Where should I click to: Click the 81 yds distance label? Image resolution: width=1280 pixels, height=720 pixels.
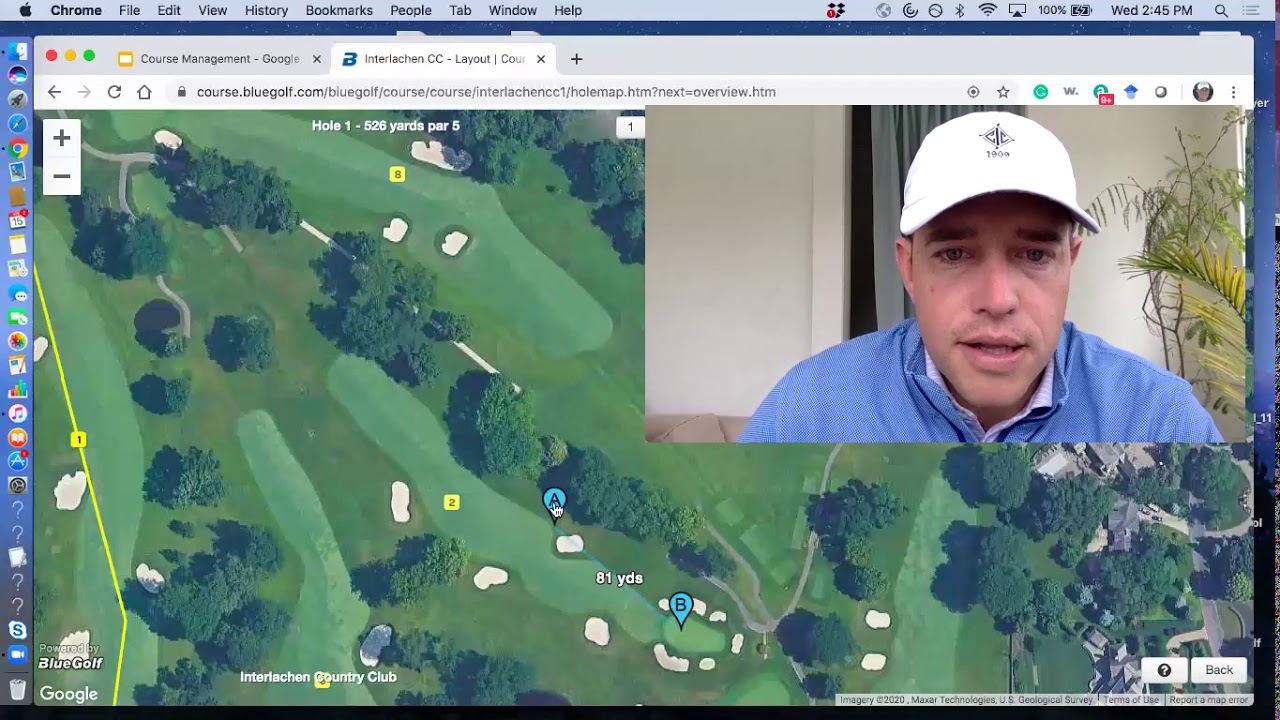tap(619, 578)
